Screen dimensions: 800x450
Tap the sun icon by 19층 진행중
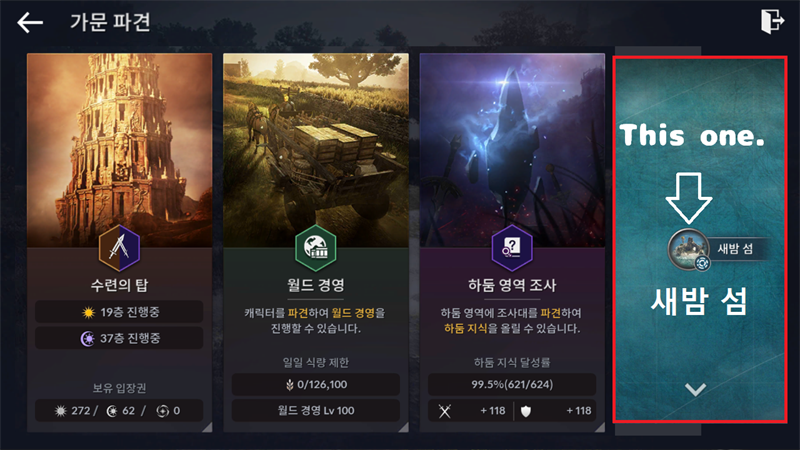89,312
